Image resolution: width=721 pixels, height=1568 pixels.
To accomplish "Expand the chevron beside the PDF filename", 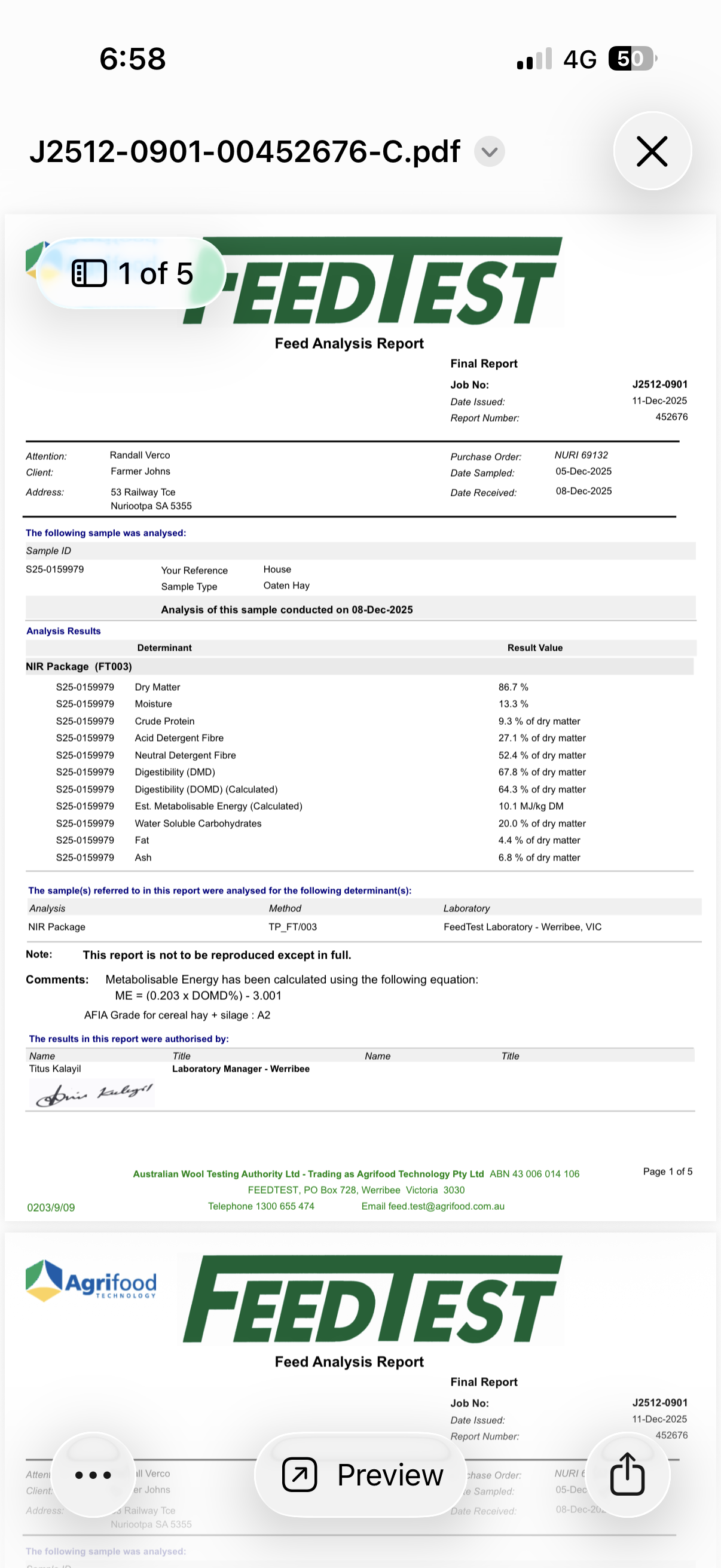I will (489, 151).
